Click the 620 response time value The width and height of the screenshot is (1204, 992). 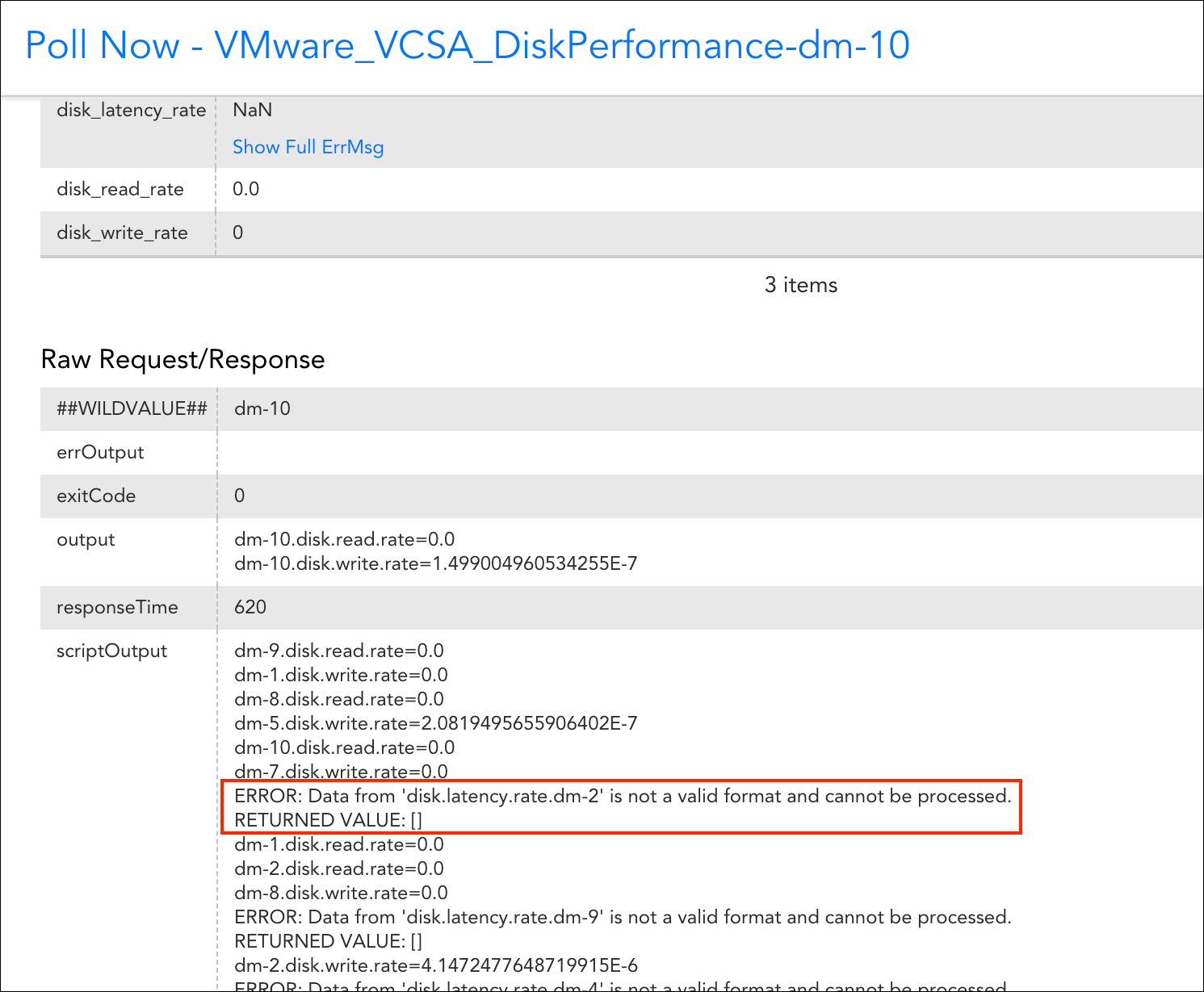click(x=250, y=607)
